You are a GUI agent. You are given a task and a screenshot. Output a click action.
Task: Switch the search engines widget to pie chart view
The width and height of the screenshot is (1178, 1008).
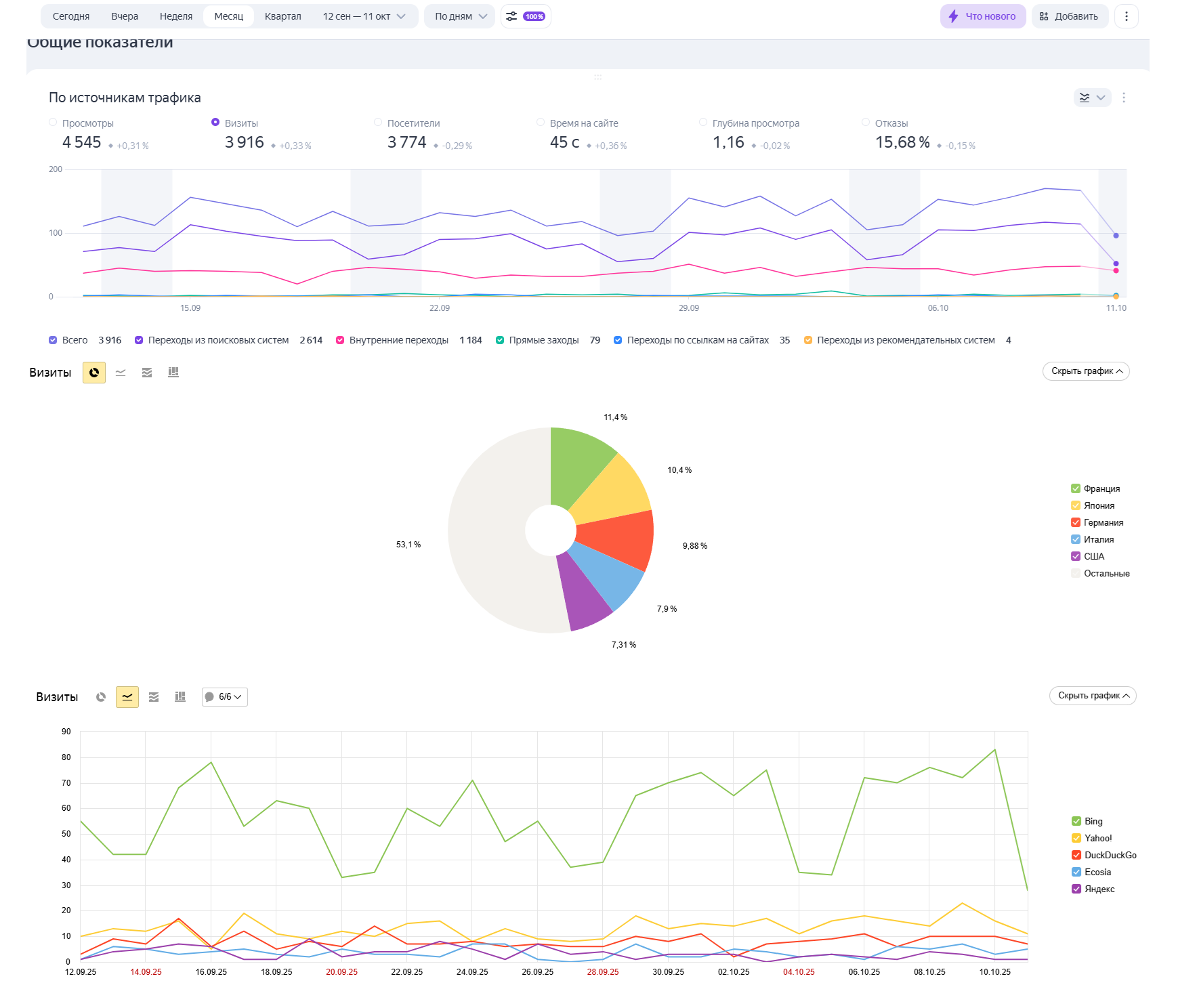click(x=101, y=697)
